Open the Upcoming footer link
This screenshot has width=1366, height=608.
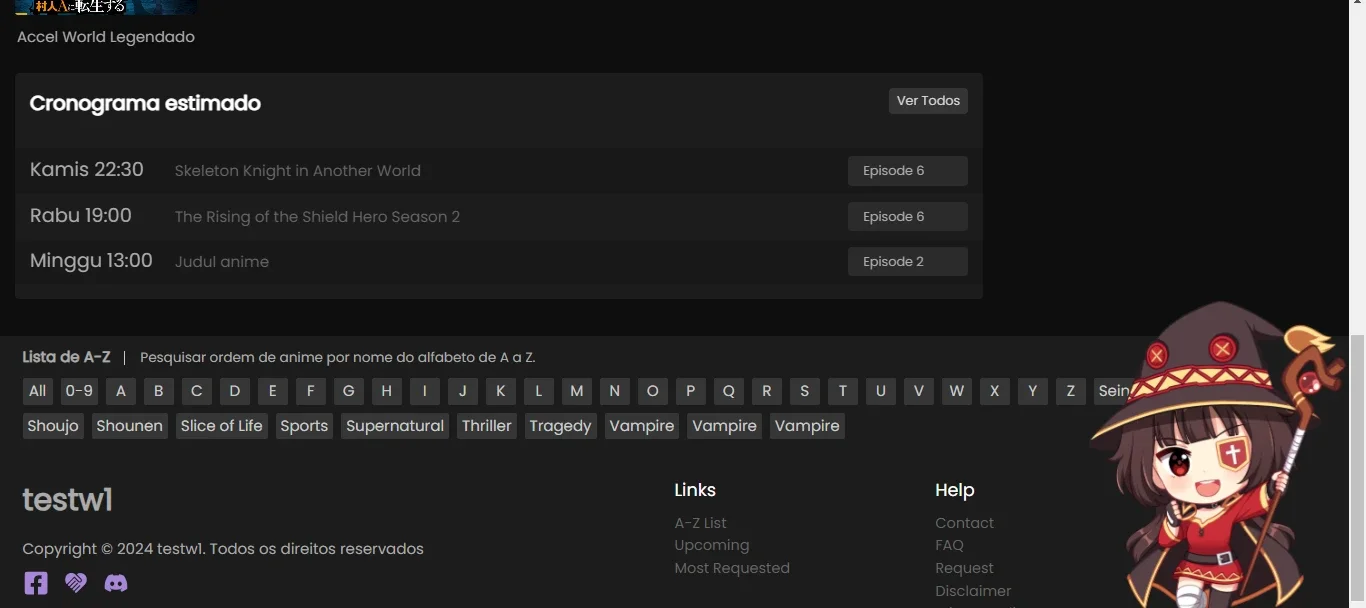[712, 545]
